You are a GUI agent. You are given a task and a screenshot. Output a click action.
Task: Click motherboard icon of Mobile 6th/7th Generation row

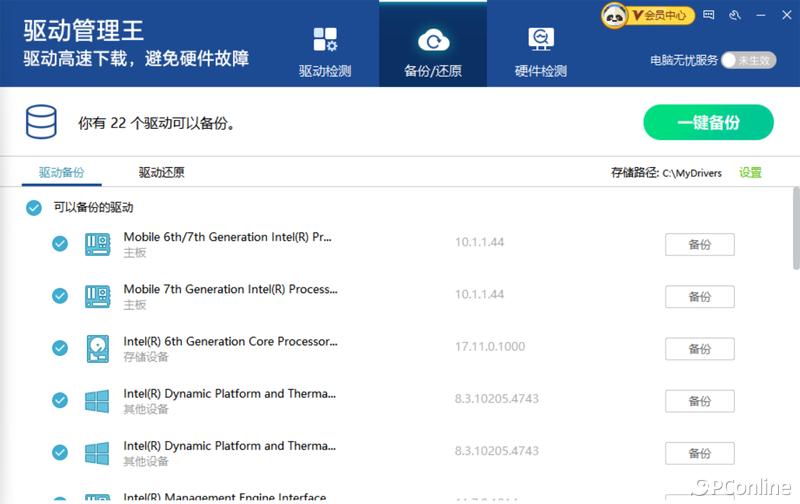[97, 244]
